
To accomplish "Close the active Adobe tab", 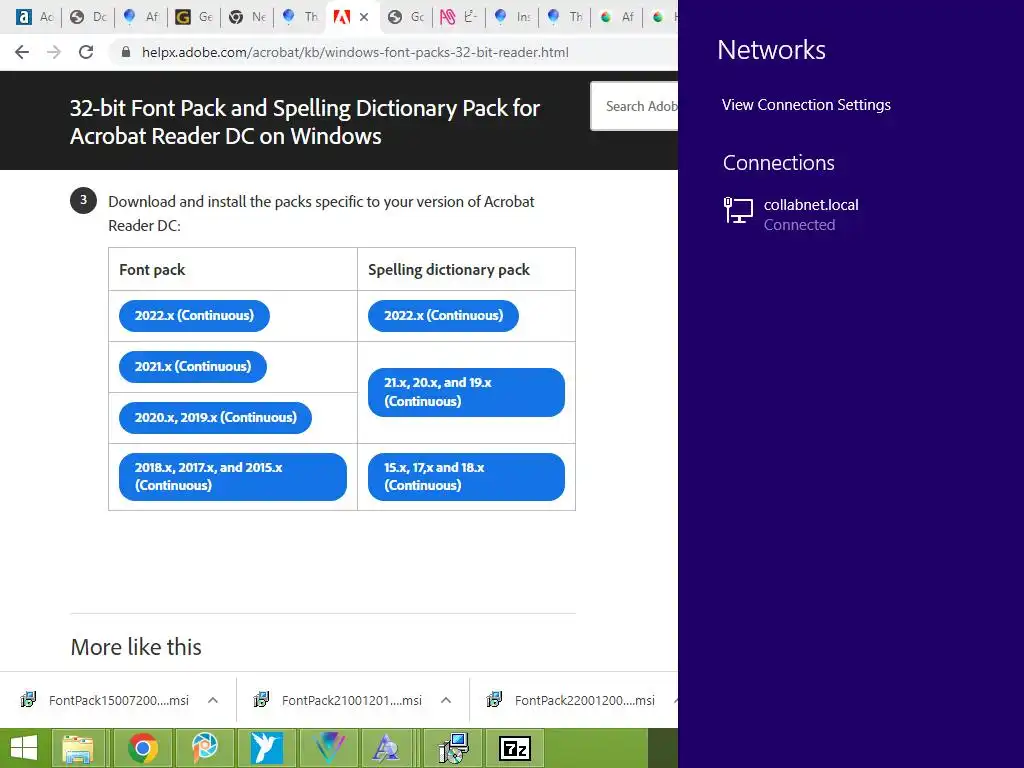I will click(x=364, y=17).
